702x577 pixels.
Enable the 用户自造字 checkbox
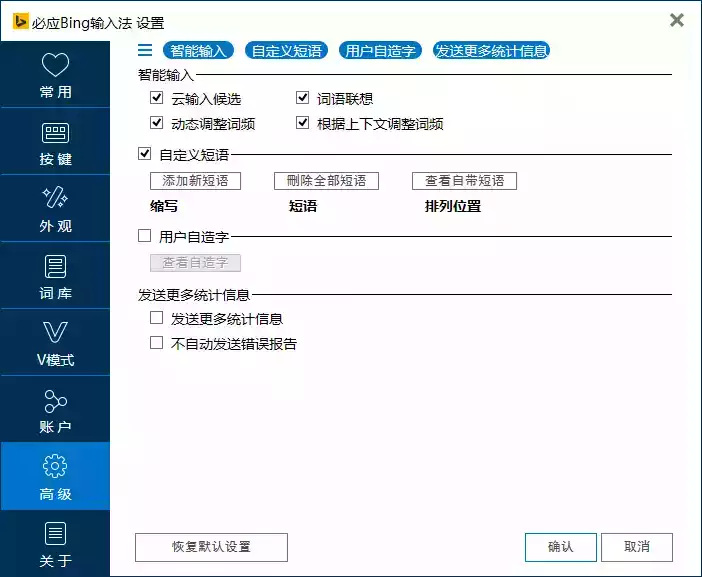point(144,236)
